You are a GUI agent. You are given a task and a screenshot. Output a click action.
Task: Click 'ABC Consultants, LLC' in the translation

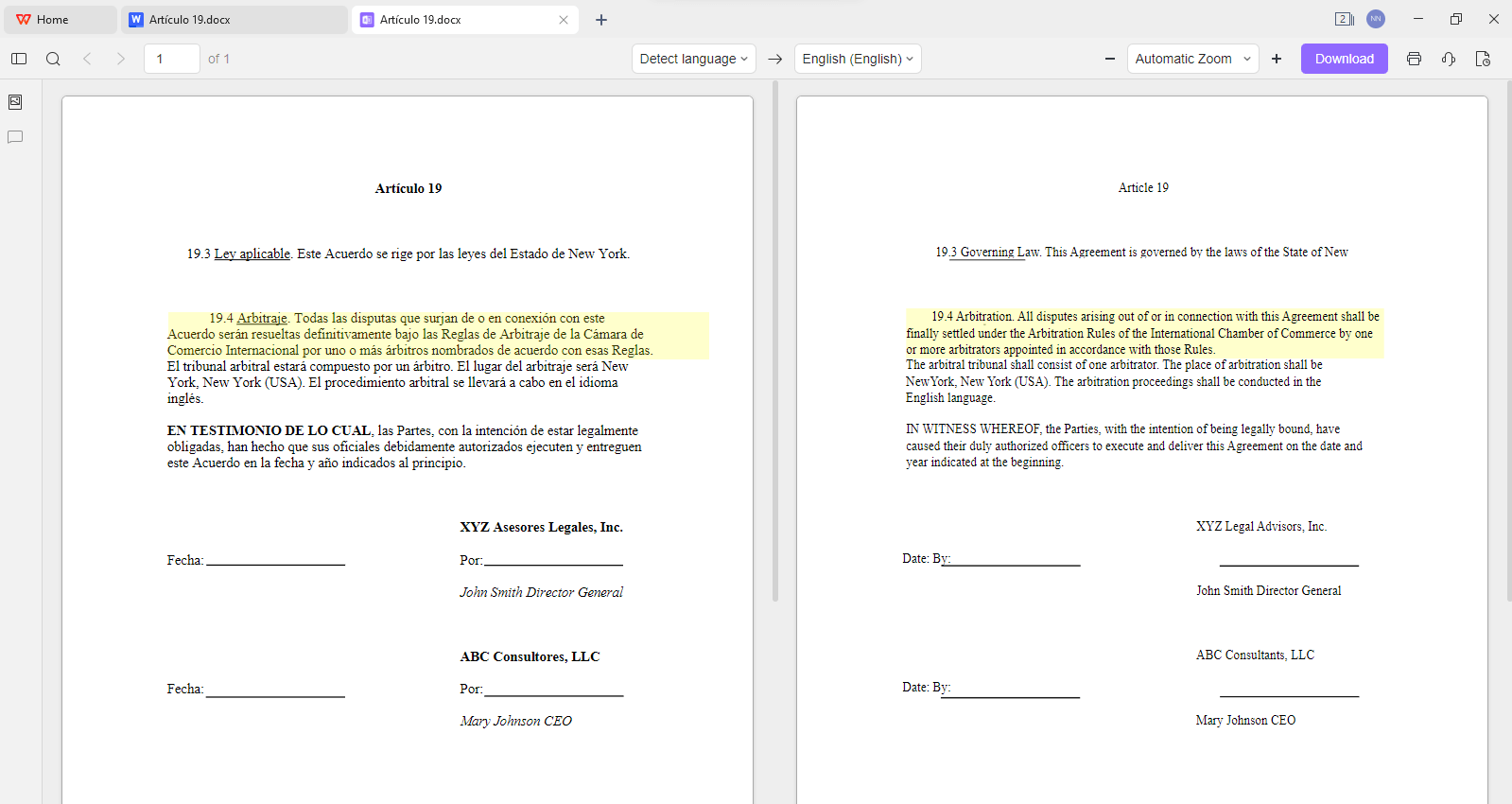pyautogui.click(x=1255, y=655)
